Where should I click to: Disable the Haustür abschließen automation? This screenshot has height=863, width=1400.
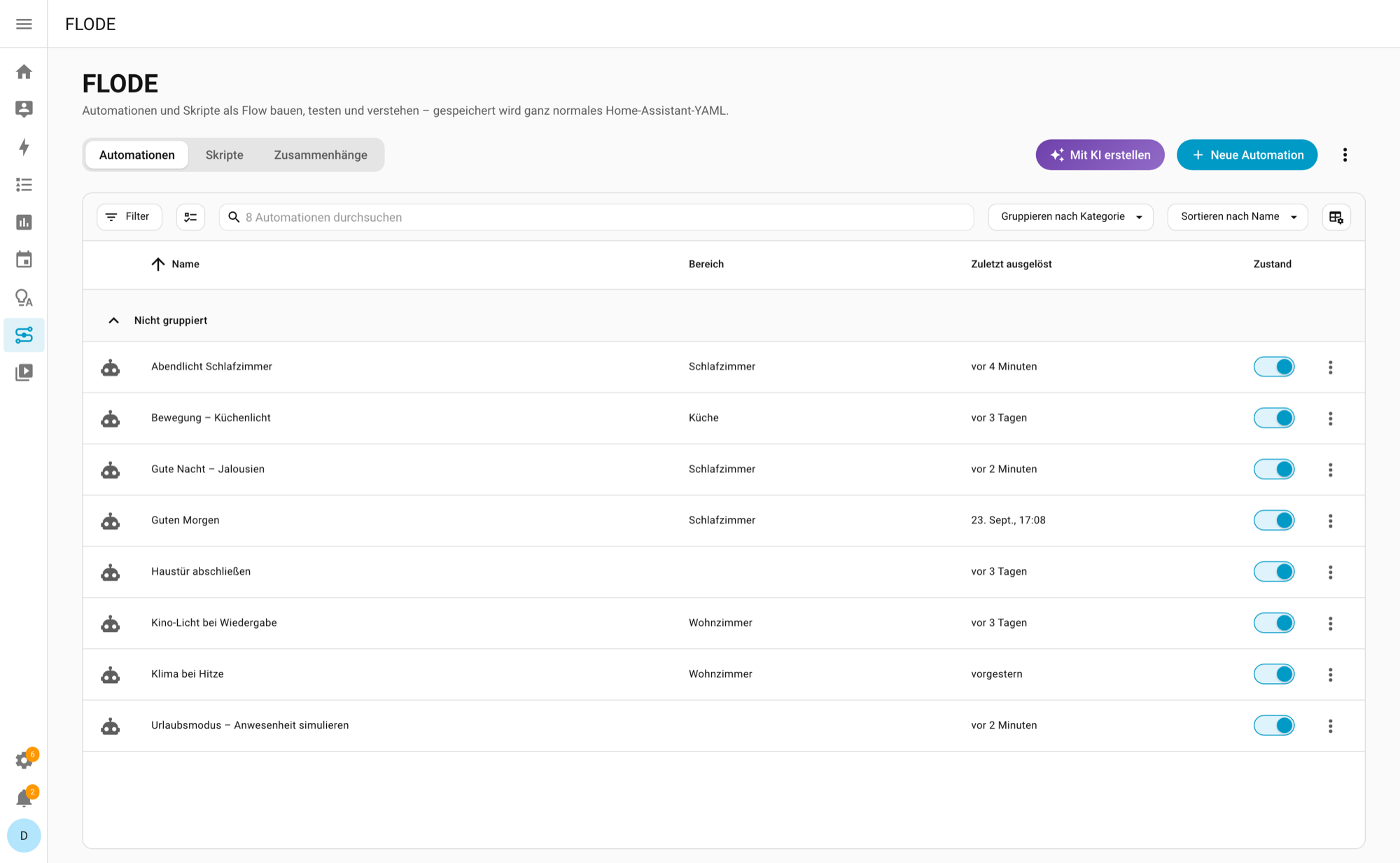click(x=1274, y=572)
